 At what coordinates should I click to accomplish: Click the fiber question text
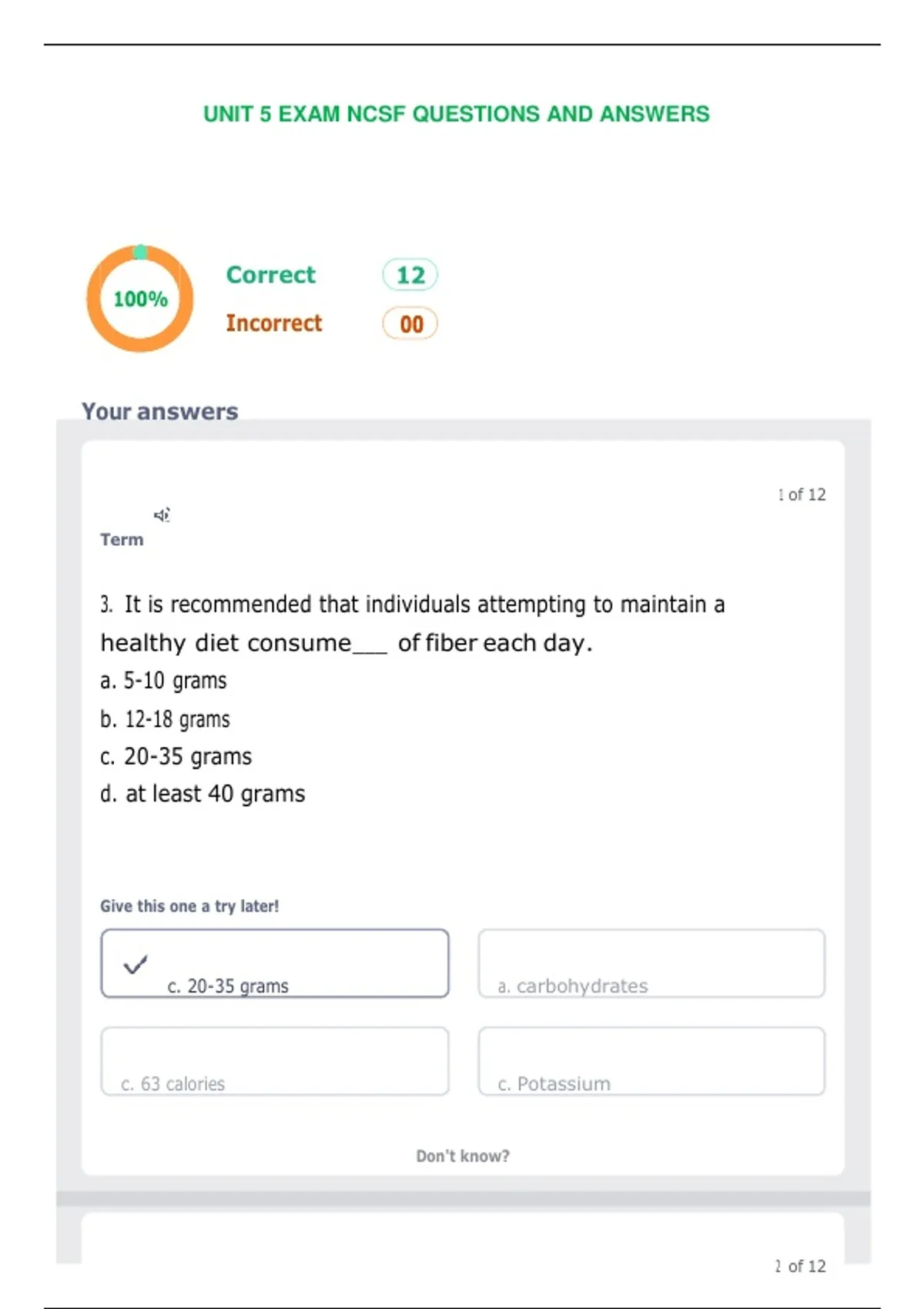[413, 624]
